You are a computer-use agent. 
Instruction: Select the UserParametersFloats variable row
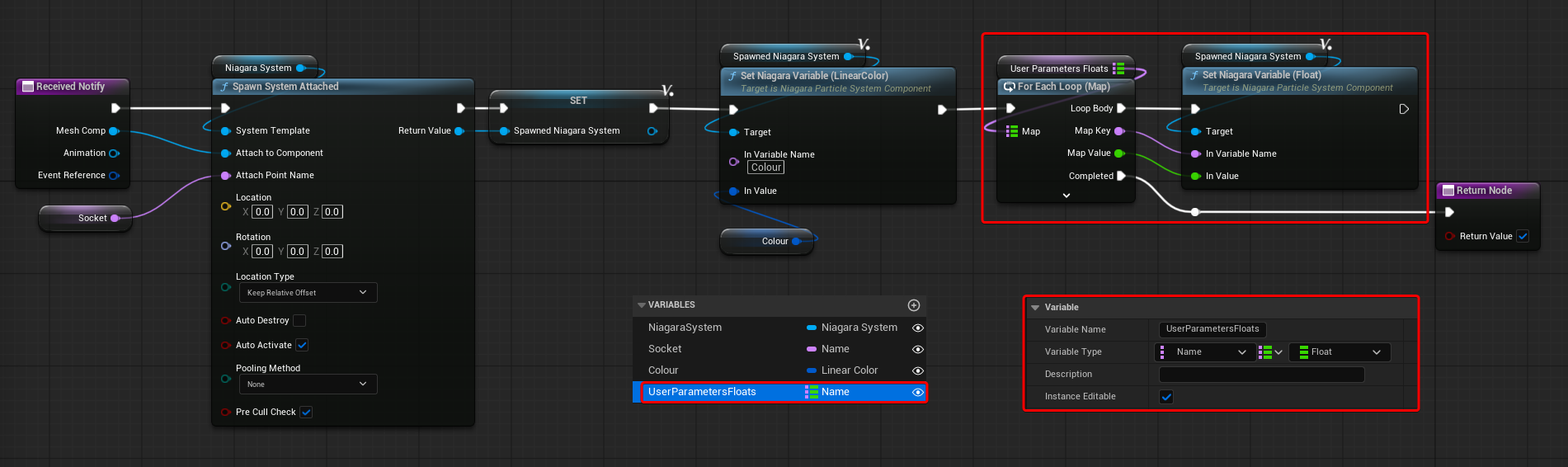coord(718,393)
